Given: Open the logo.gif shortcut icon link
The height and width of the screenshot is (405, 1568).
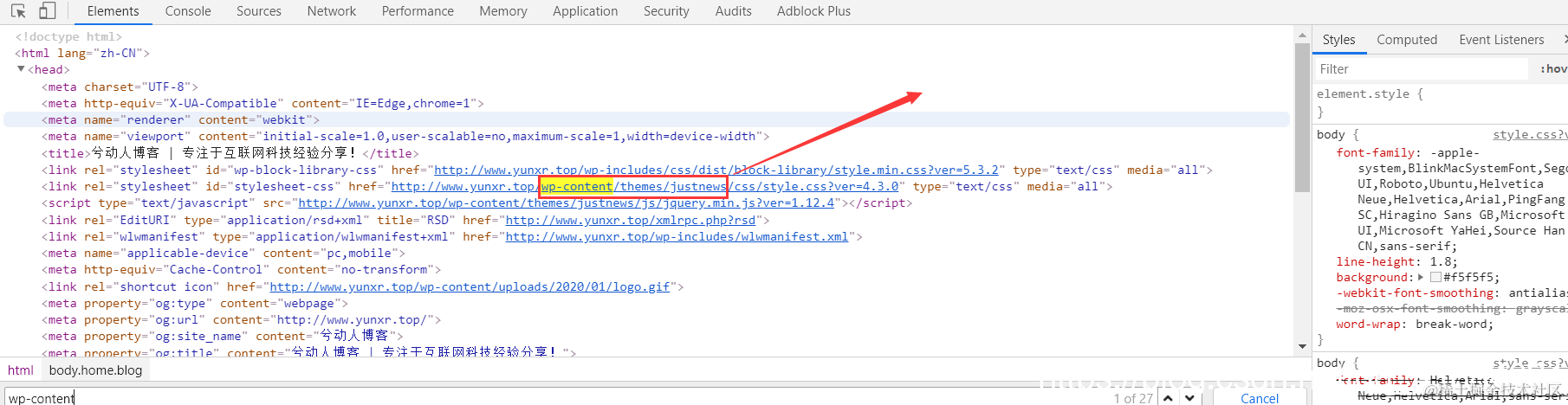Looking at the screenshot, I should (470, 286).
